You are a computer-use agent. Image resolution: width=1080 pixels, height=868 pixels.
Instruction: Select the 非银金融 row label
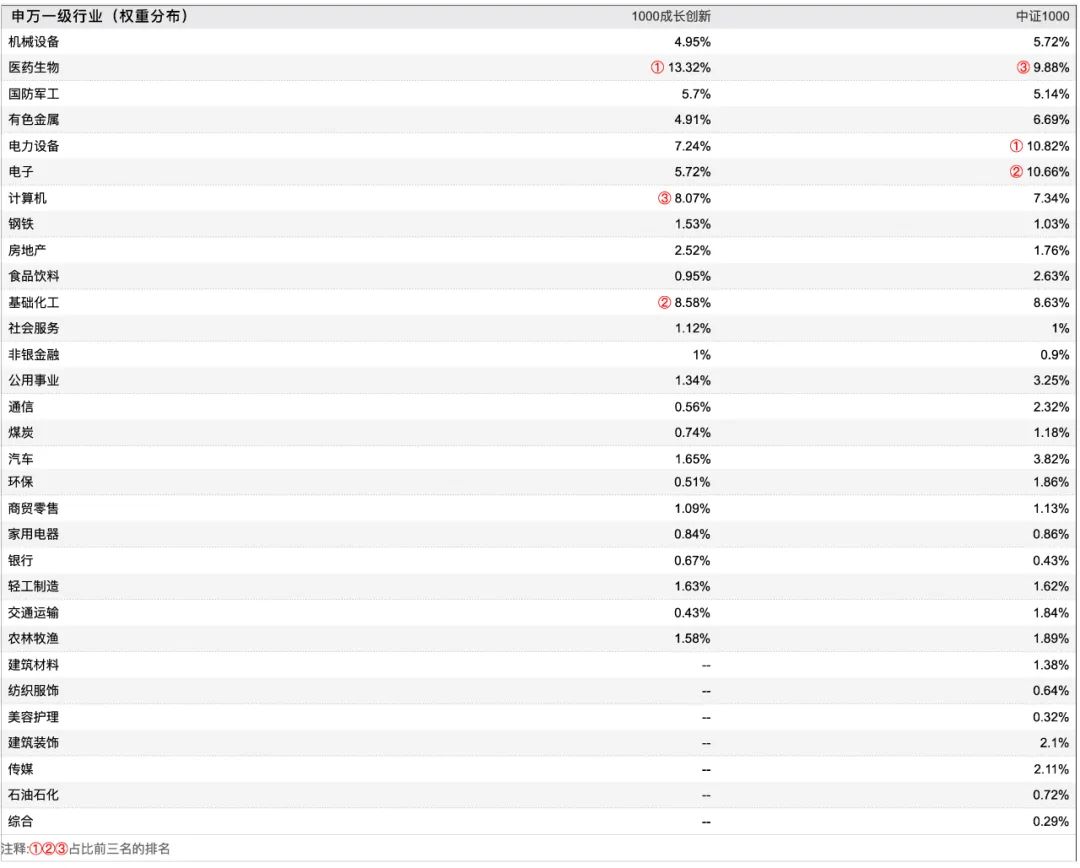(x=34, y=355)
